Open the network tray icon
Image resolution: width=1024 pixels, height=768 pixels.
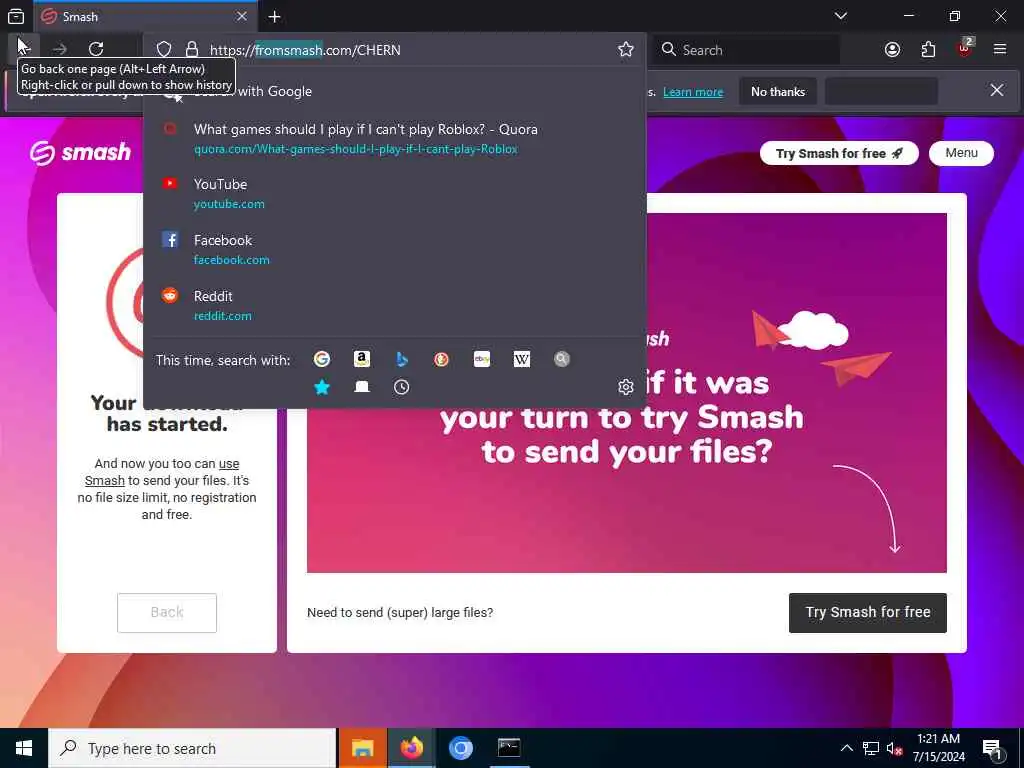871,748
